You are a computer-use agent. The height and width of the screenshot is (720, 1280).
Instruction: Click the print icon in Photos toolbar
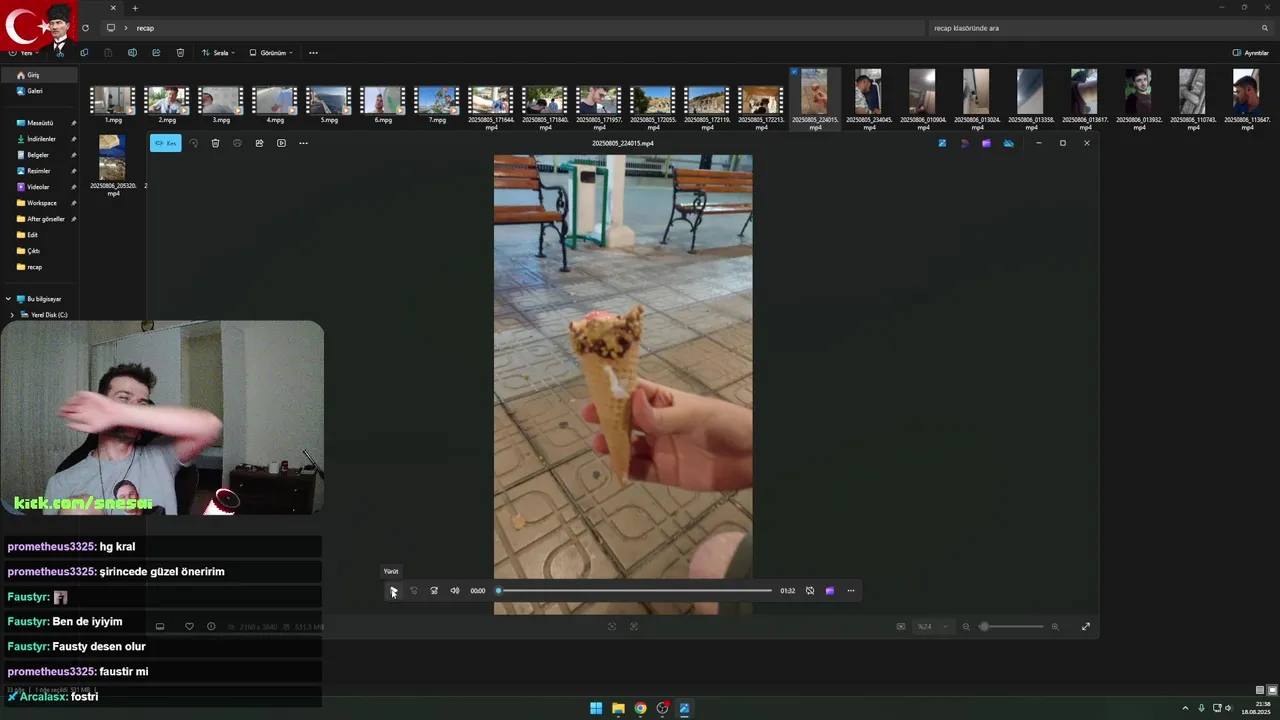tap(237, 143)
